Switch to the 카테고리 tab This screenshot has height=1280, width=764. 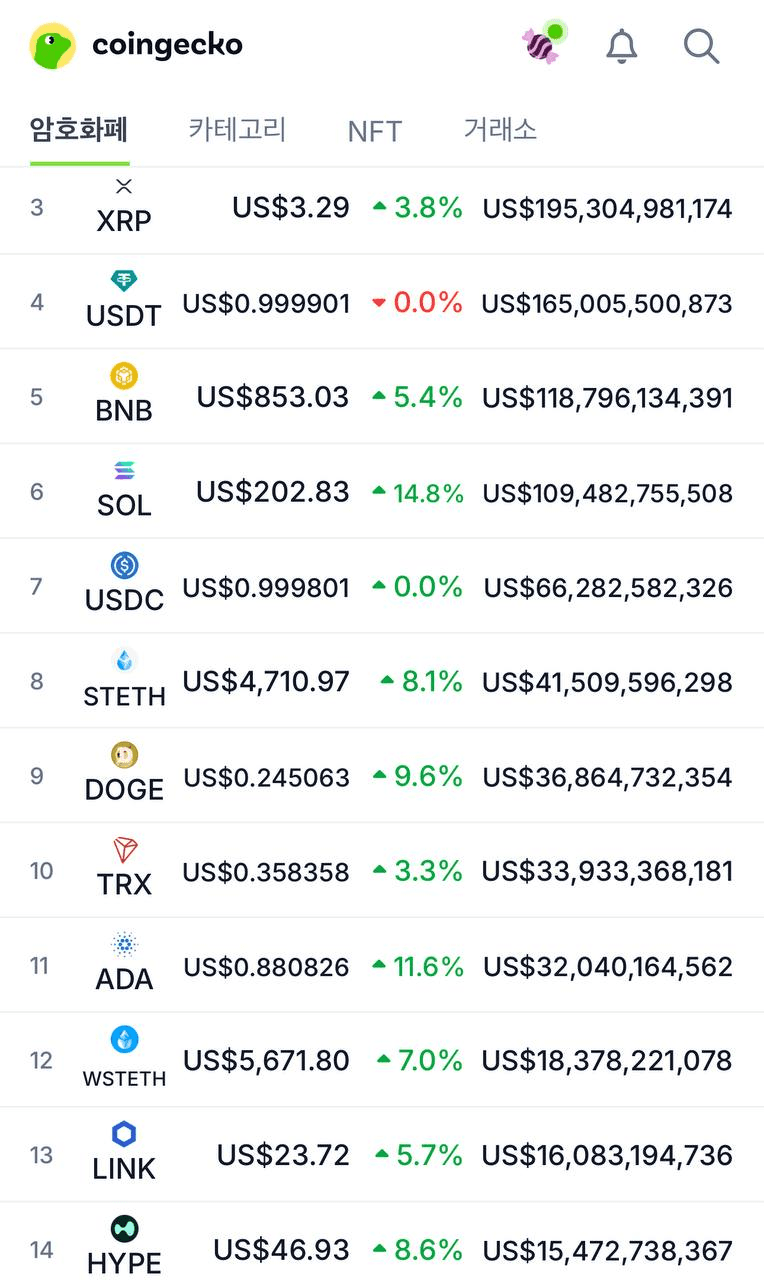[238, 129]
